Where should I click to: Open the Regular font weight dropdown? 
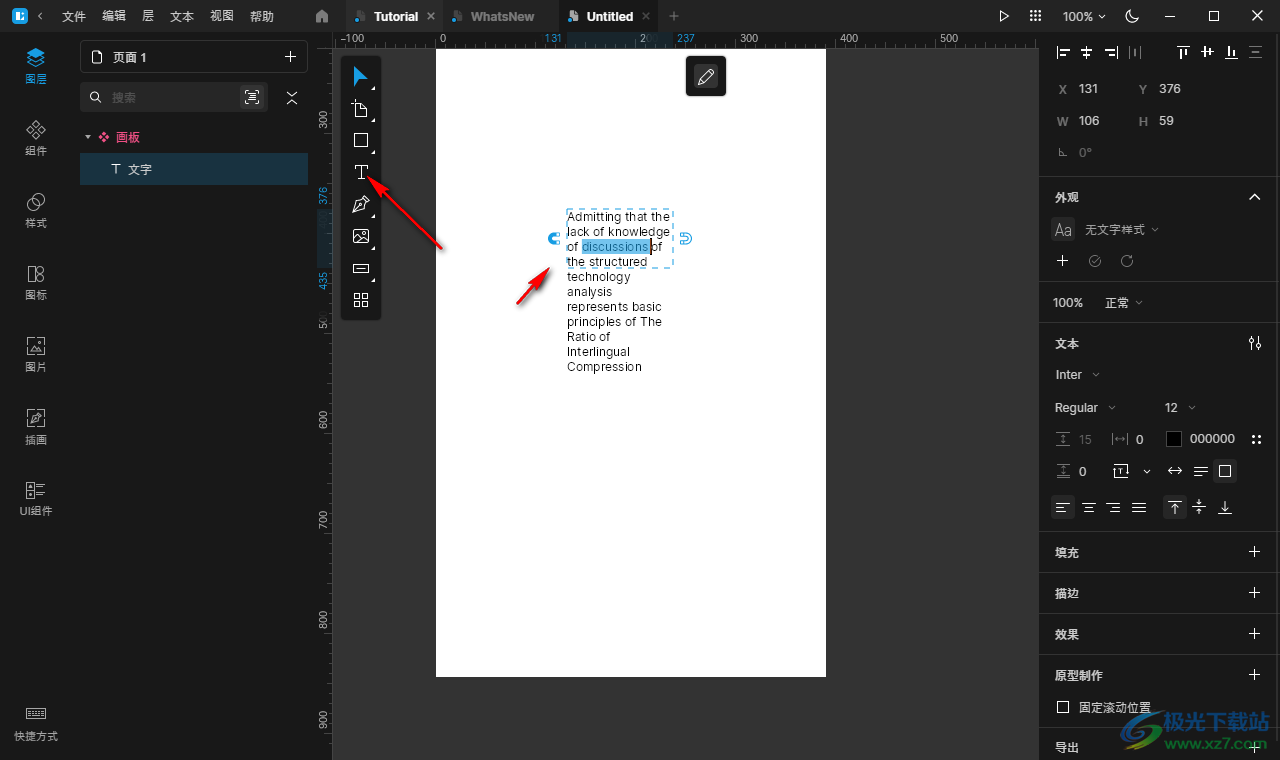[x=1085, y=408]
